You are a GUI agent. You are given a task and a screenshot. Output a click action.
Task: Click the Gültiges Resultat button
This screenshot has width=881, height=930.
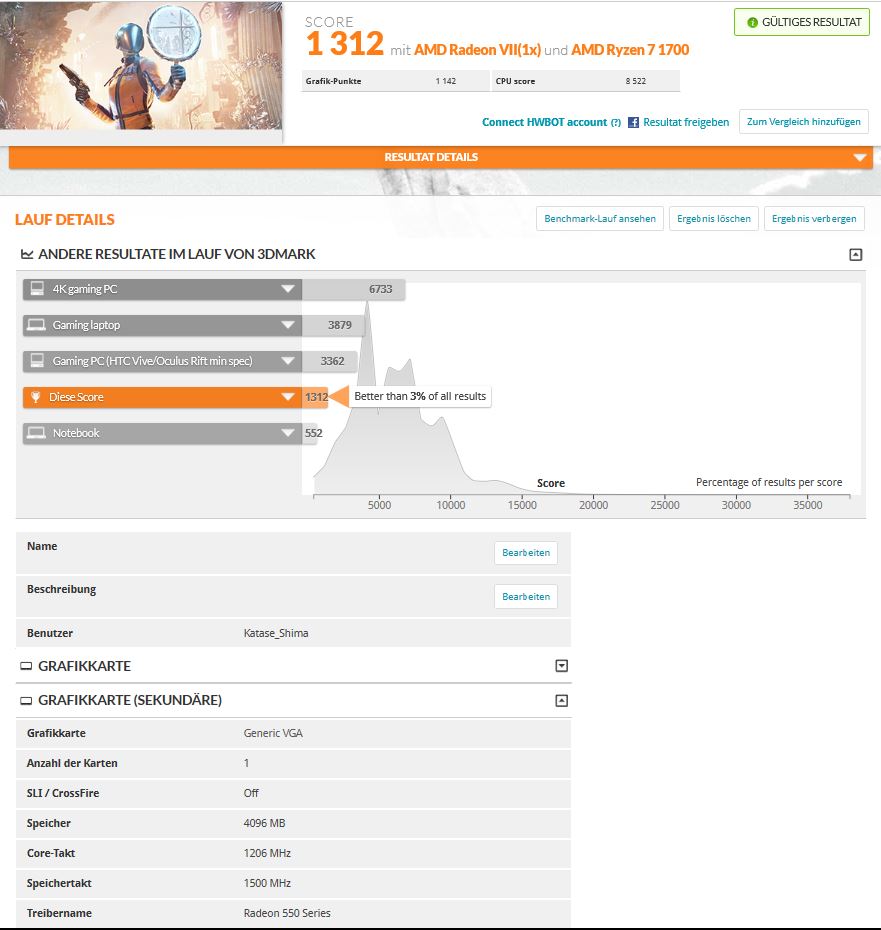(x=802, y=22)
